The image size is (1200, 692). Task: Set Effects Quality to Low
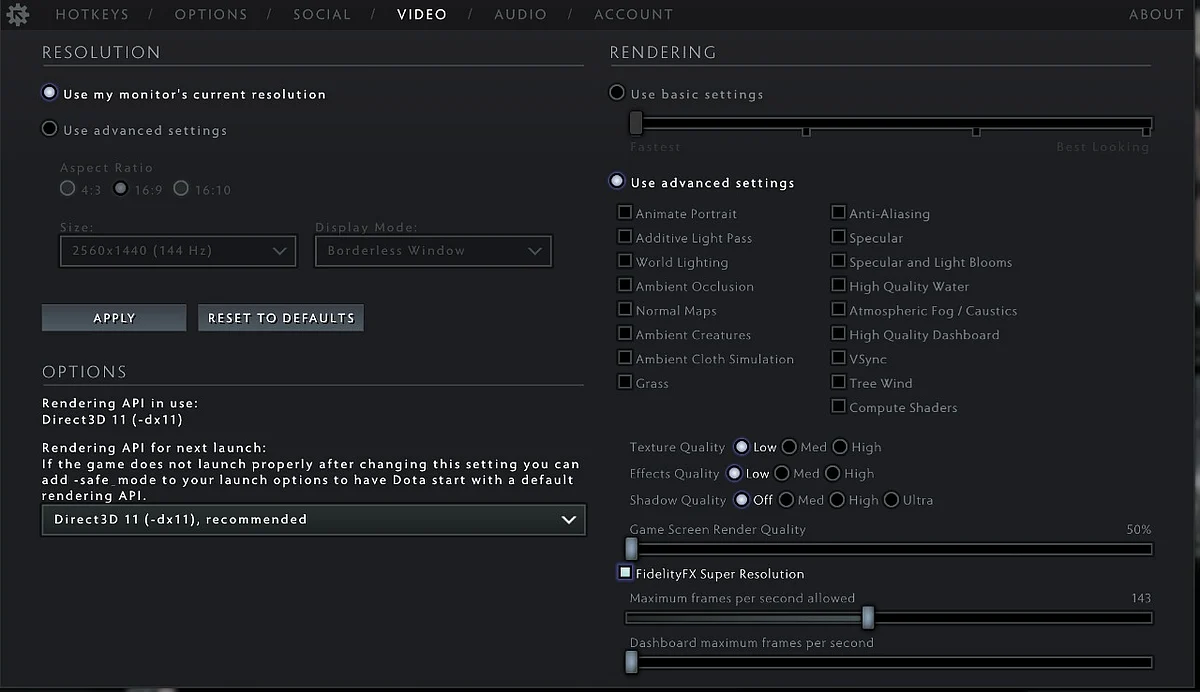pyautogui.click(x=734, y=473)
